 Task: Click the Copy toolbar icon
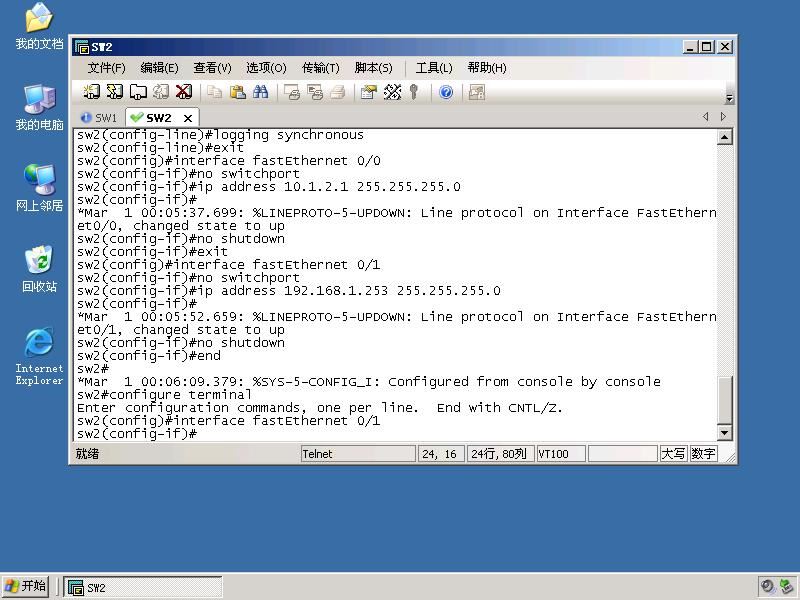(x=214, y=92)
